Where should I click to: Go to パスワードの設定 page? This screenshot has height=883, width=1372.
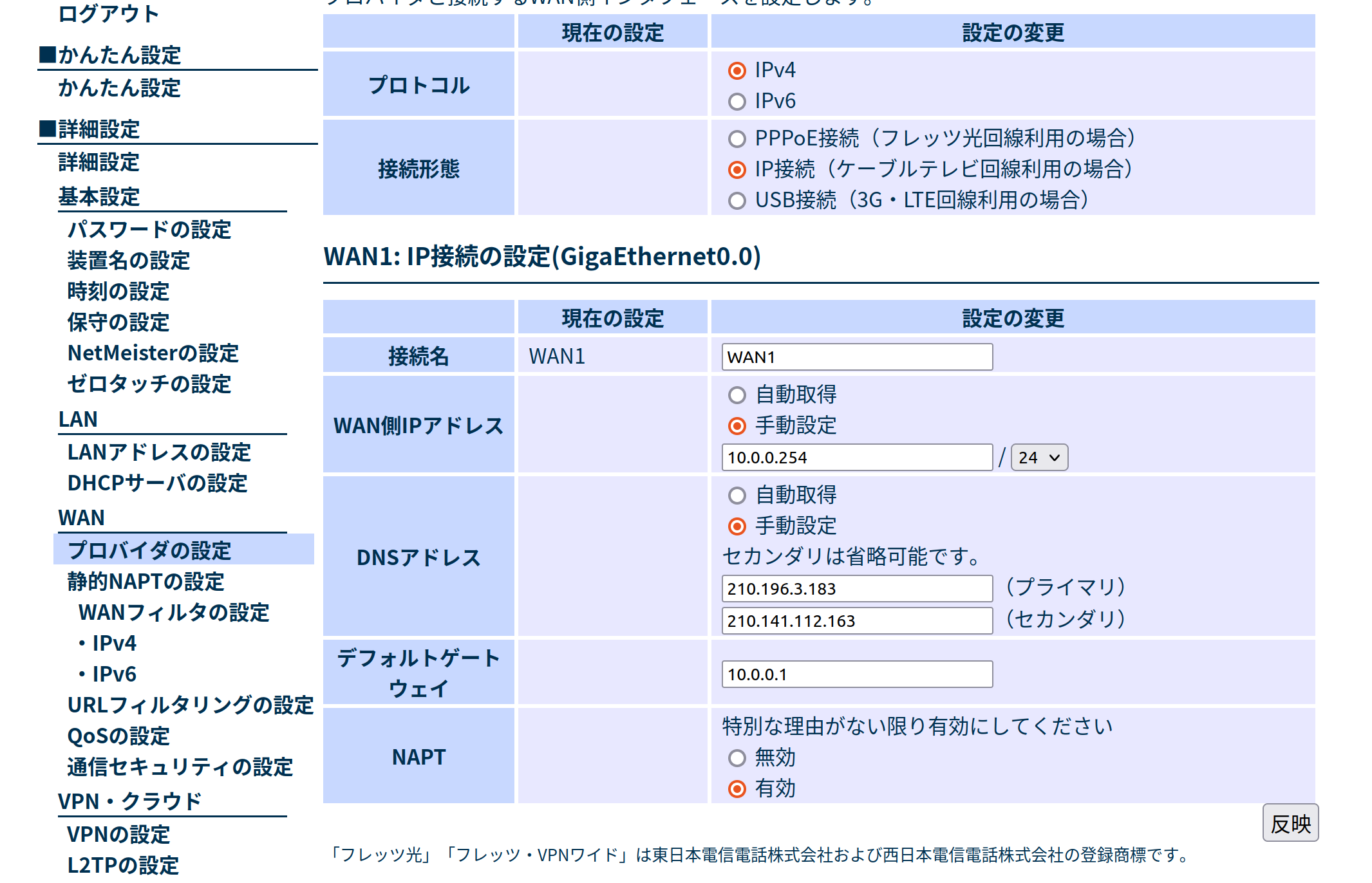coord(149,230)
